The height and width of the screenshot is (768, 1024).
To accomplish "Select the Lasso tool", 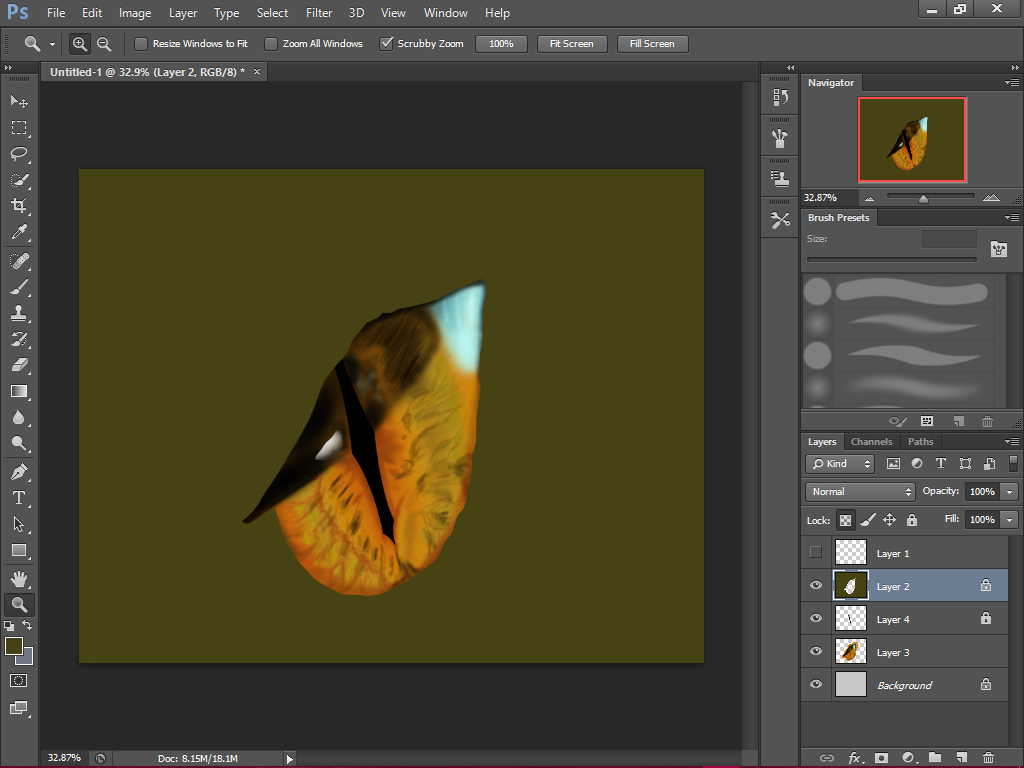I will (x=20, y=154).
